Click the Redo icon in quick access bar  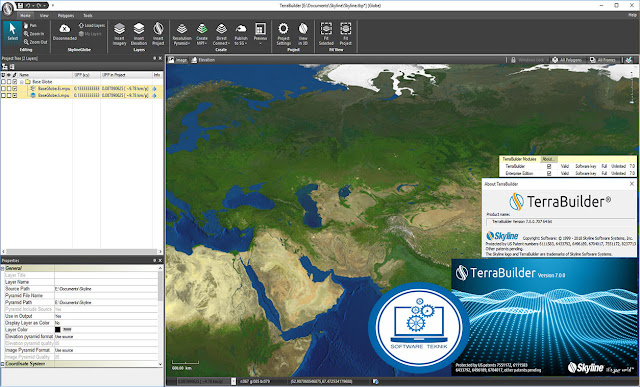coord(39,6)
